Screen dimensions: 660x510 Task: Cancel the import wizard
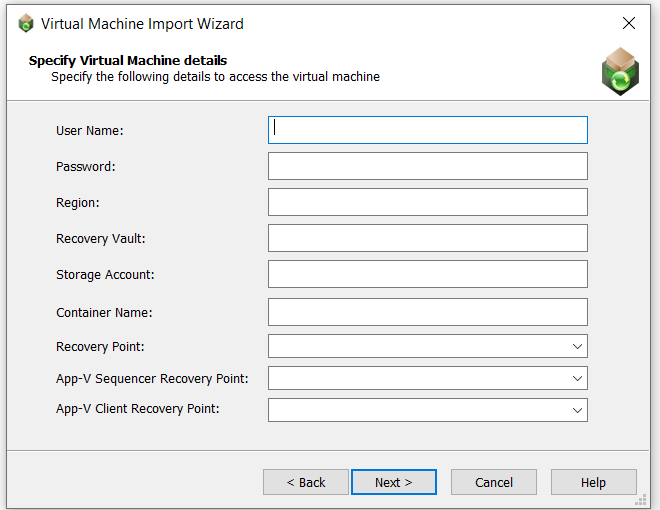tap(494, 482)
